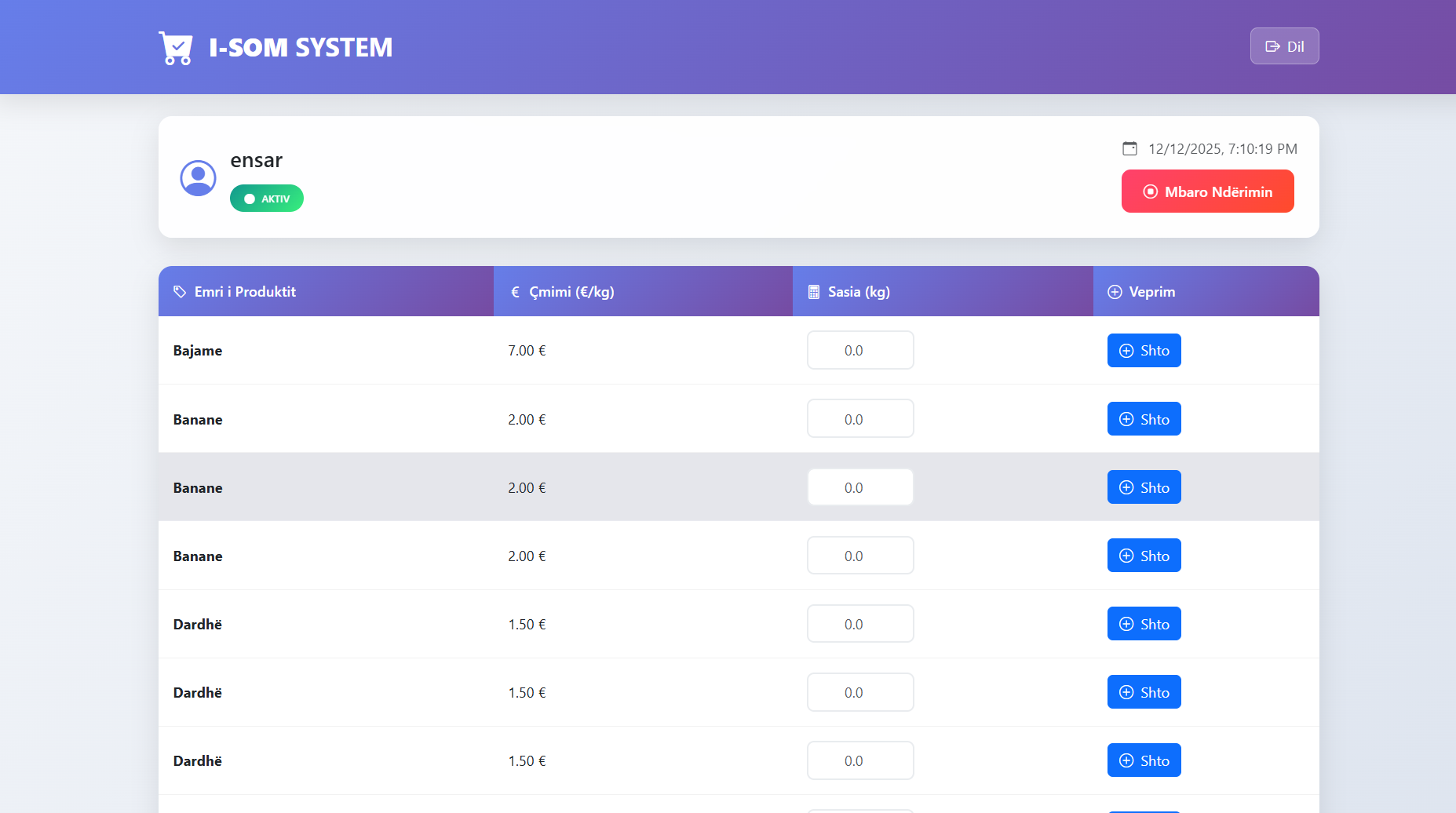This screenshot has width=1456, height=813.
Task: Click the user avatar icon beside ensar
Action: coord(198,178)
